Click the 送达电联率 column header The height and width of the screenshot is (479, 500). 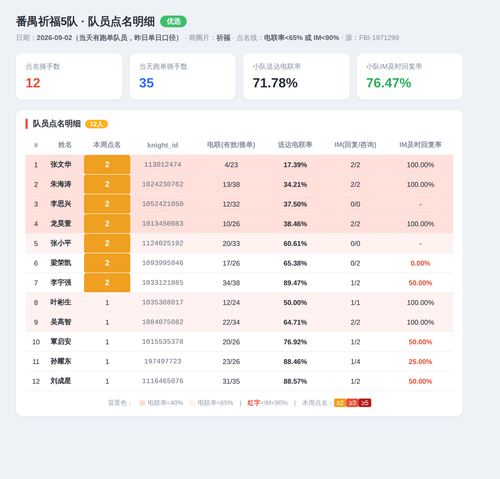[x=295, y=145]
